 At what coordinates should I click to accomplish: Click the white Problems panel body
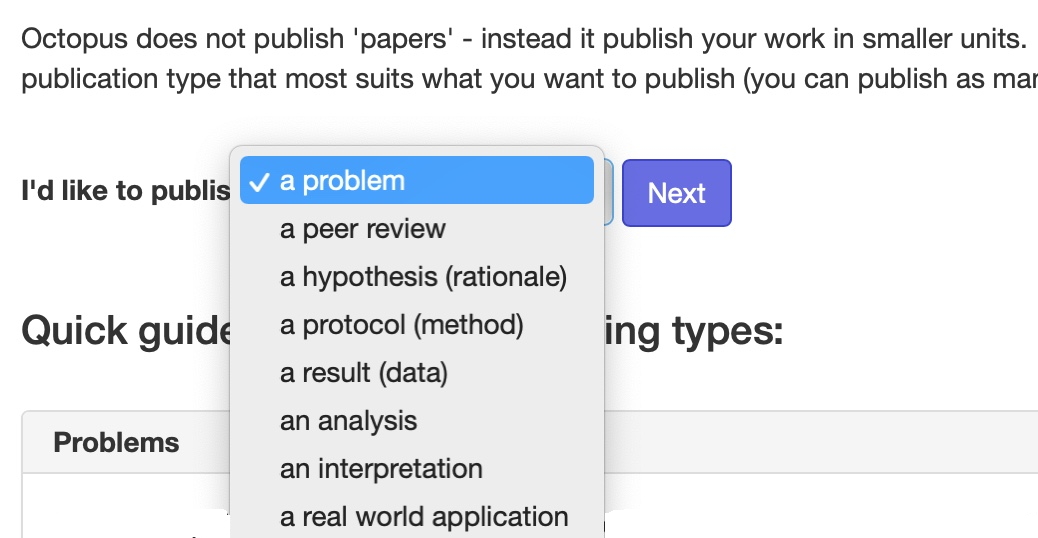click(x=120, y=510)
